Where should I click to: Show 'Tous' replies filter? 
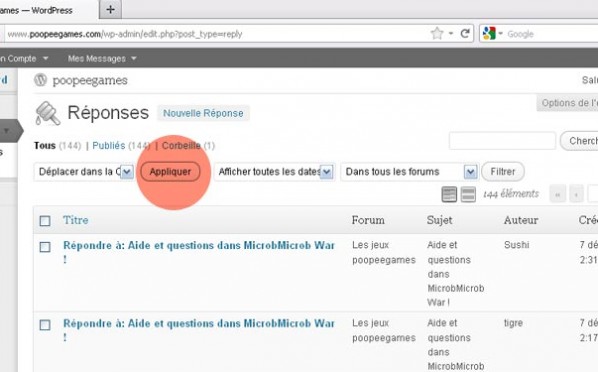pyautogui.click(x=45, y=145)
